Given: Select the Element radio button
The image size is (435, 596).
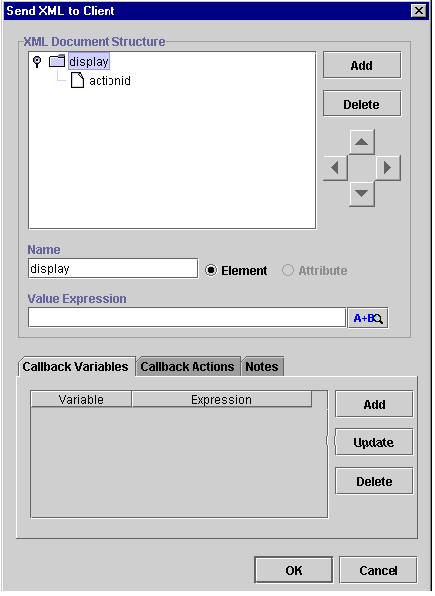Looking at the screenshot, I should [211, 271].
